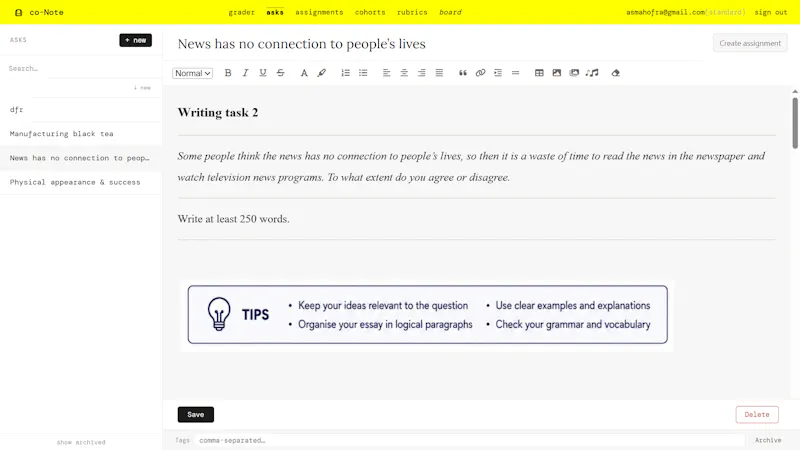Apply italic formatting

(245, 73)
